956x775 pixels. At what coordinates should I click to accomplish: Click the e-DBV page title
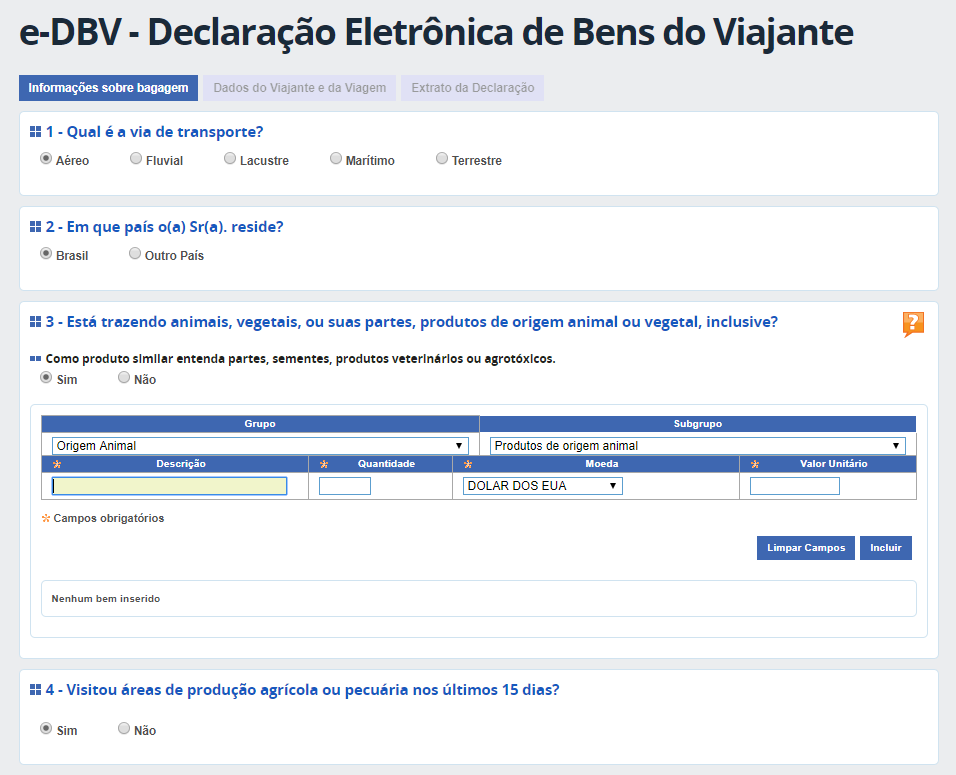(x=437, y=32)
